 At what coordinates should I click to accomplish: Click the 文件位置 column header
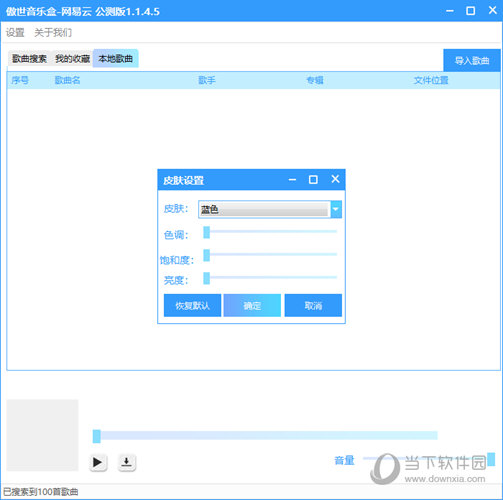coord(431,80)
